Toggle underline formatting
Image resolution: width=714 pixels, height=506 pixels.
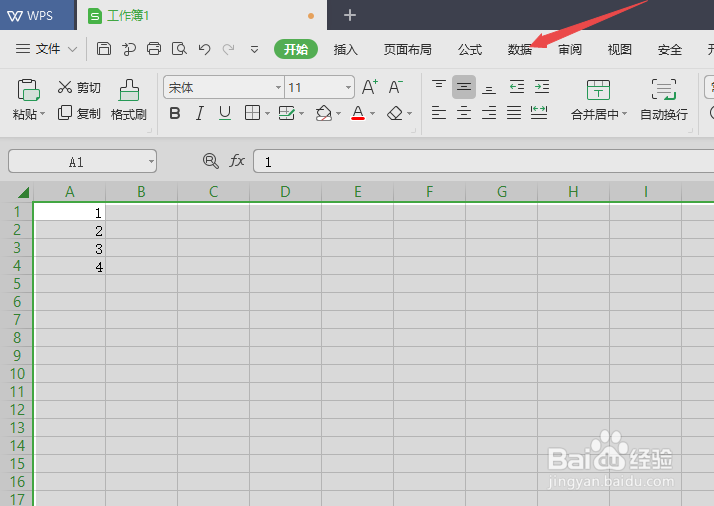[x=225, y=113]
